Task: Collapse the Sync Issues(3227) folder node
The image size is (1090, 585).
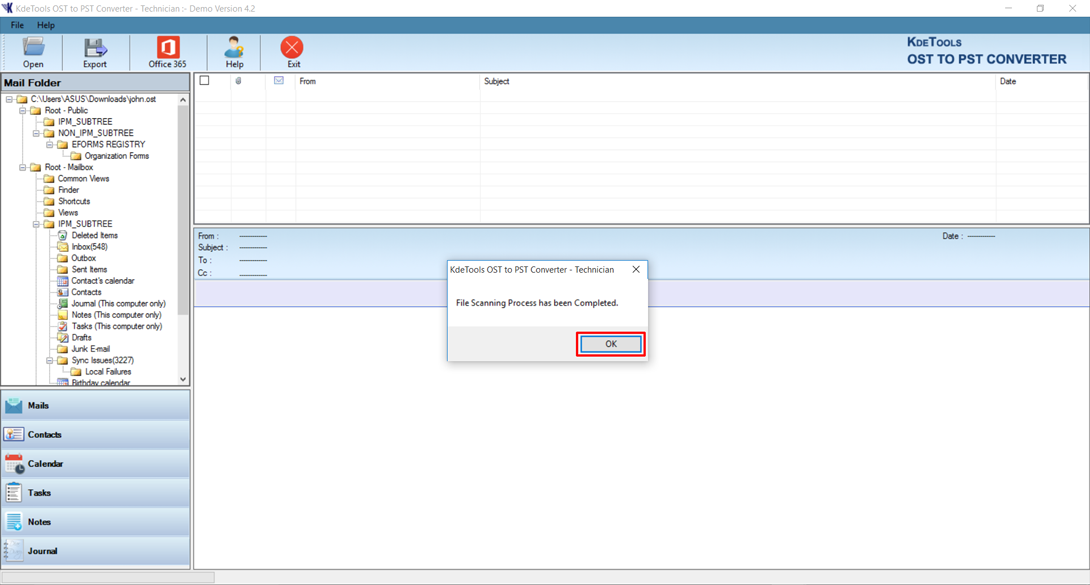Action: point(50,361)
